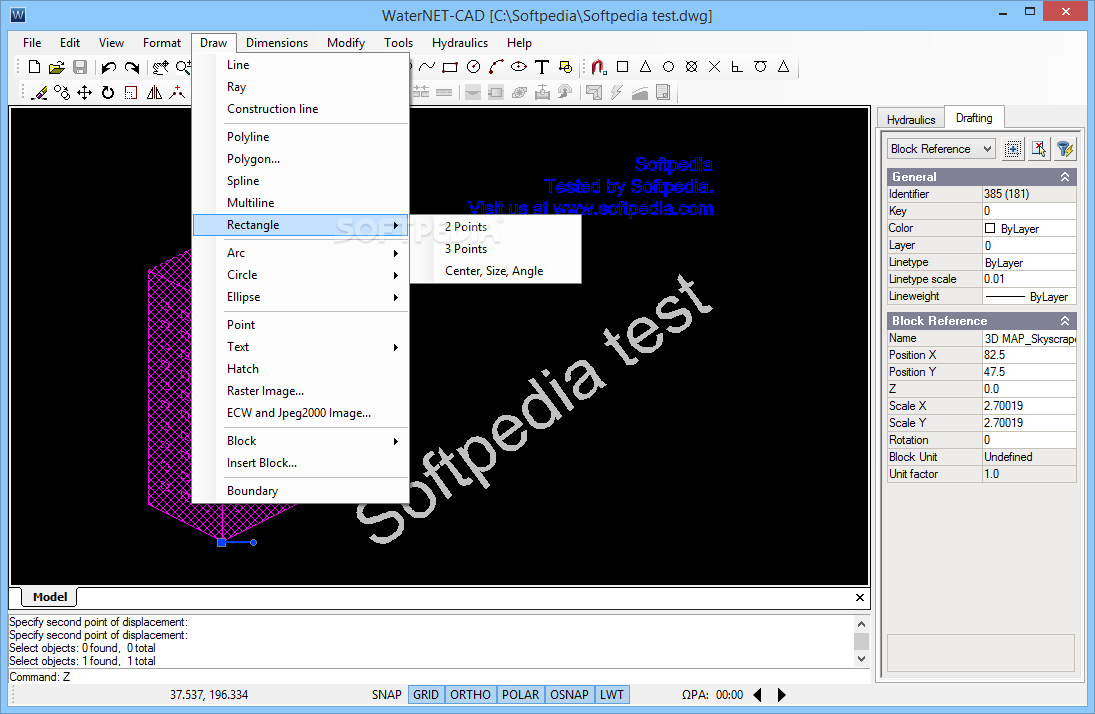Choose 3 Points rectangle option

(495, 249)
